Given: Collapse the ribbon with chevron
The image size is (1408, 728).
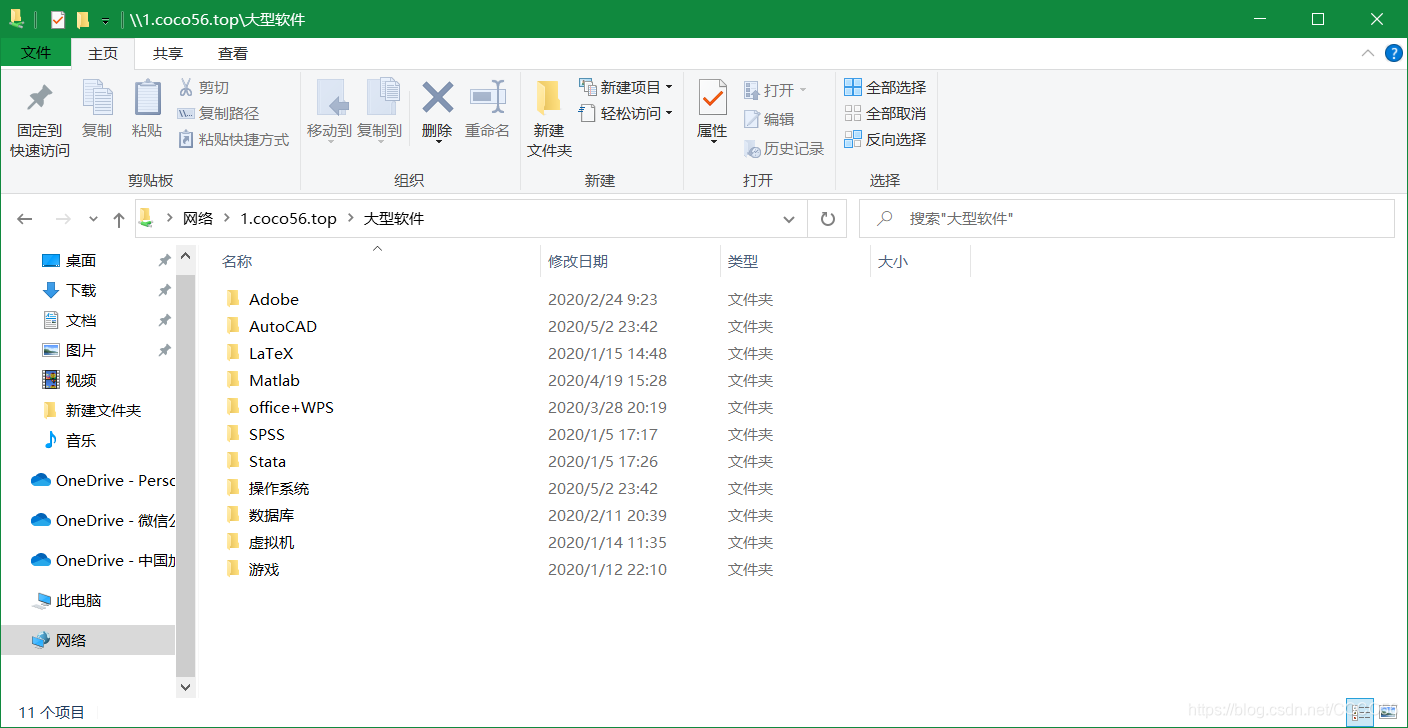Looking at the screenshot, I should (1367, 53).
